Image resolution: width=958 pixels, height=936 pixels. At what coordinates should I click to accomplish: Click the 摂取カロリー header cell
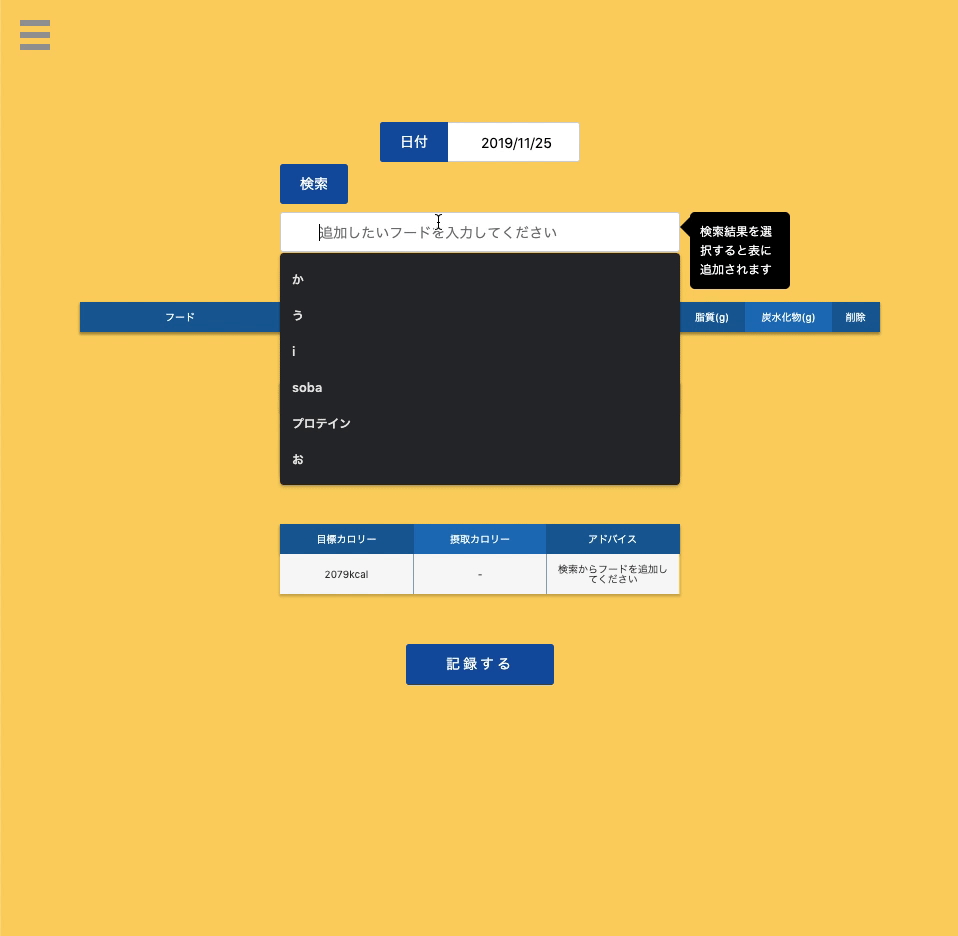pos(480,539)
